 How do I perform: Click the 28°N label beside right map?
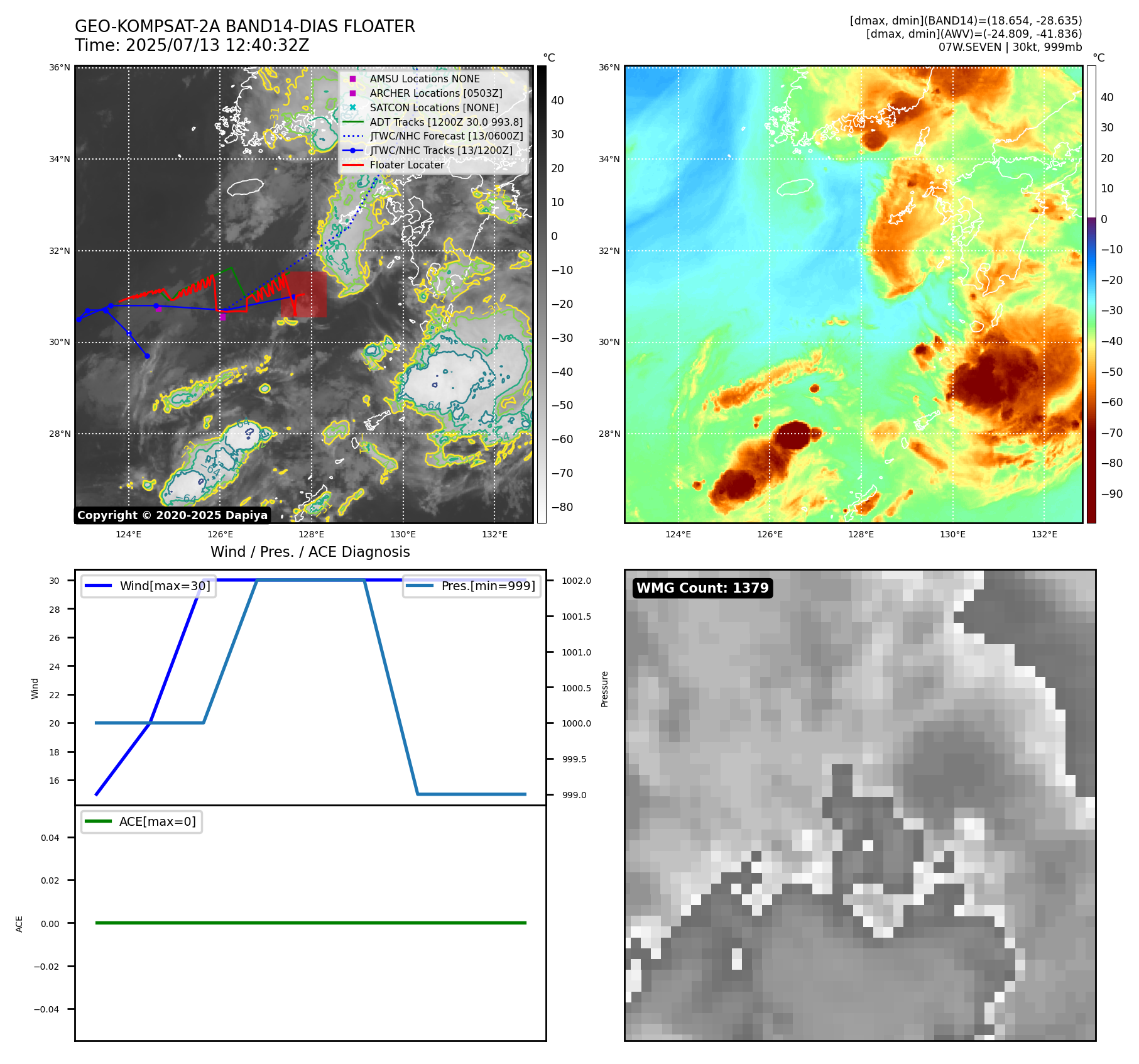609,434
